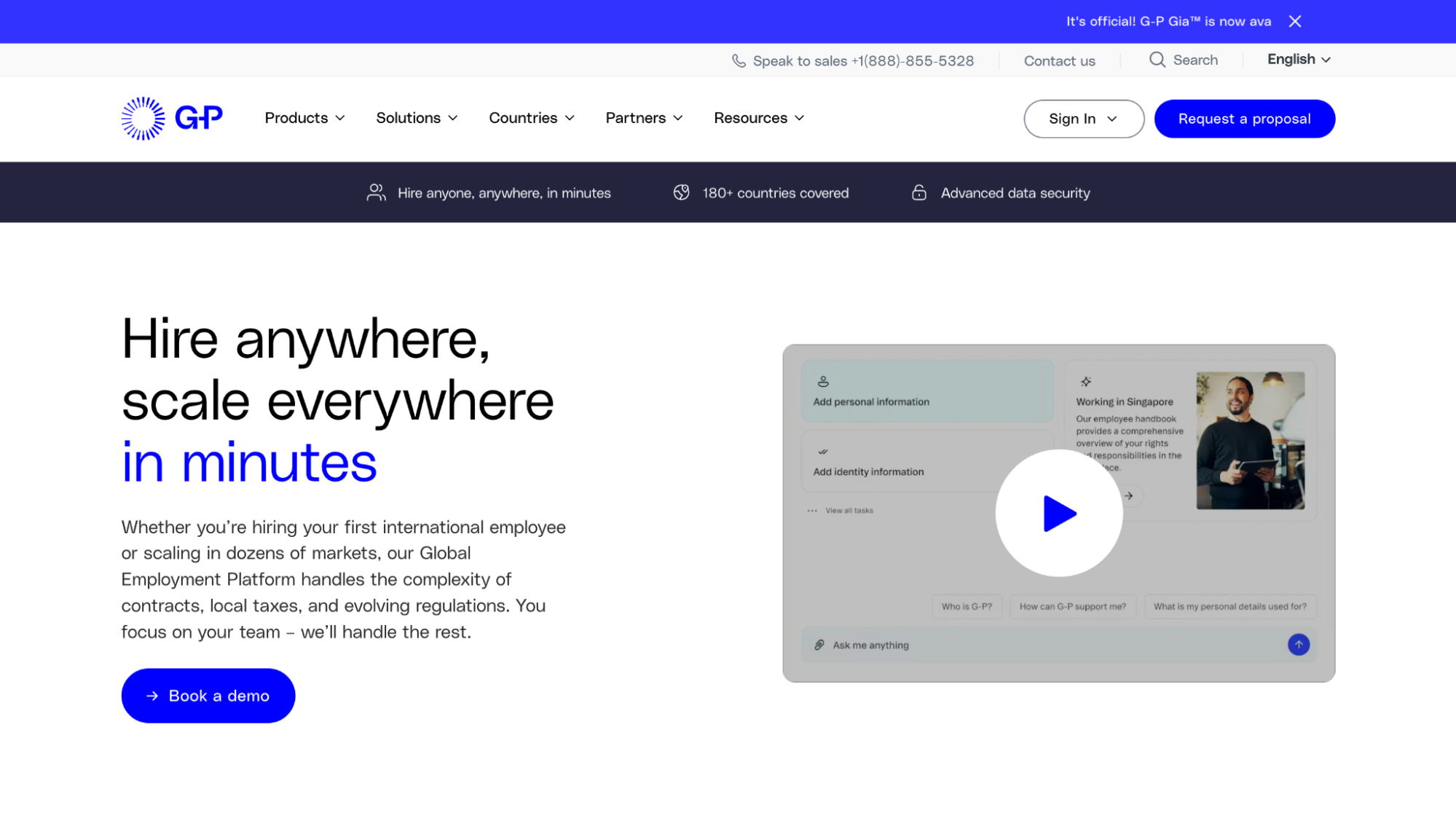
Task: Click the lock icon for data security
Action: pos(919,192)
